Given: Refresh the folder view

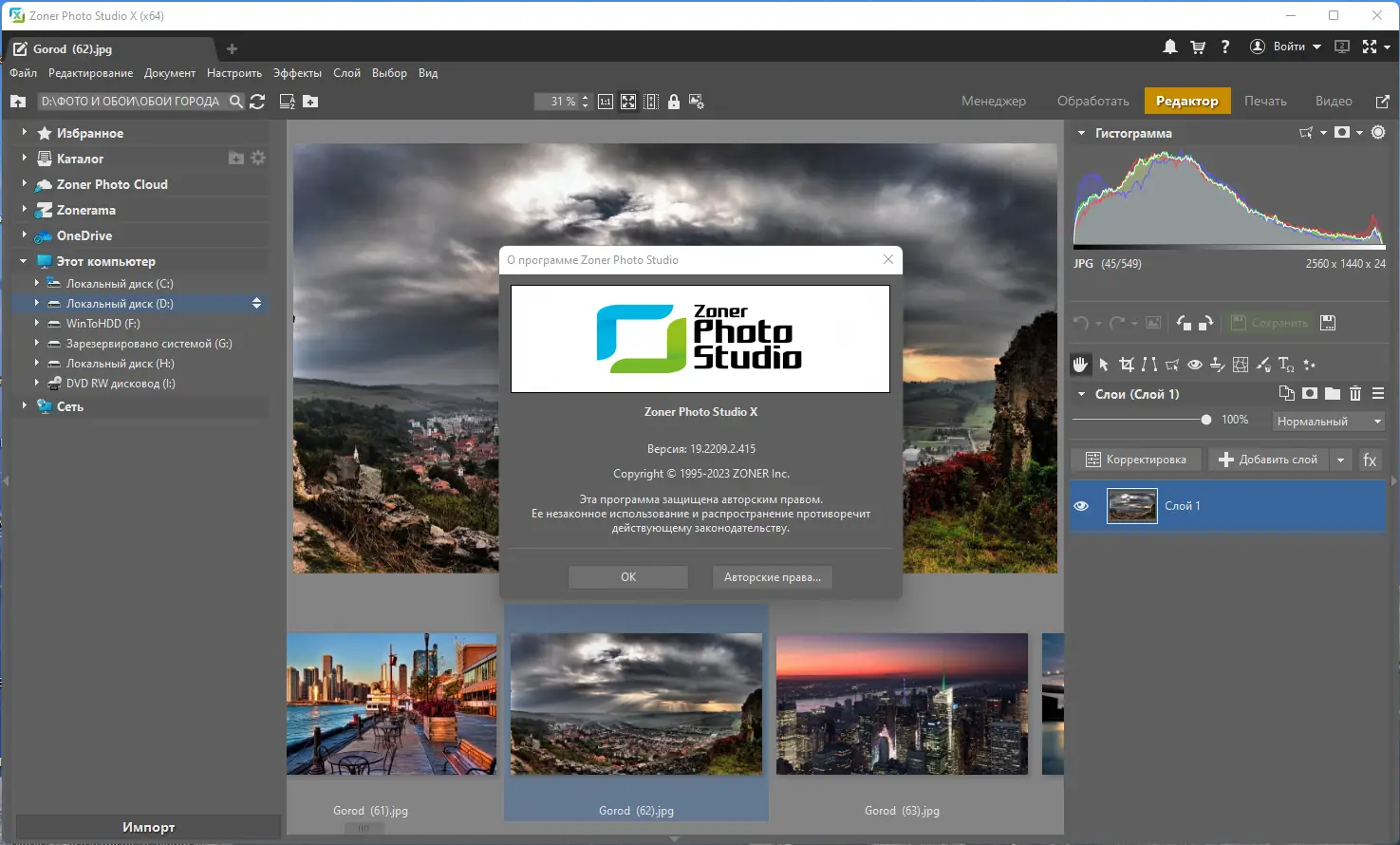Looking at the screenshot, I should pos(257,102).
